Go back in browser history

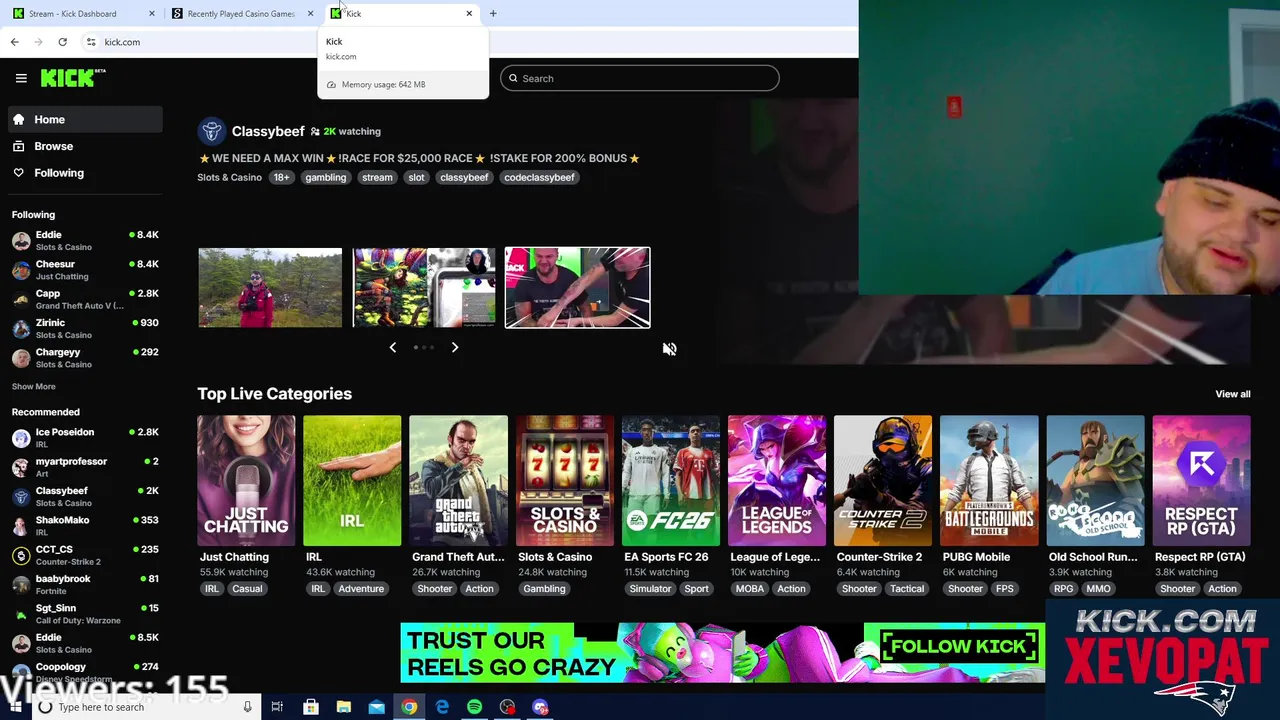tap(15, 42)
